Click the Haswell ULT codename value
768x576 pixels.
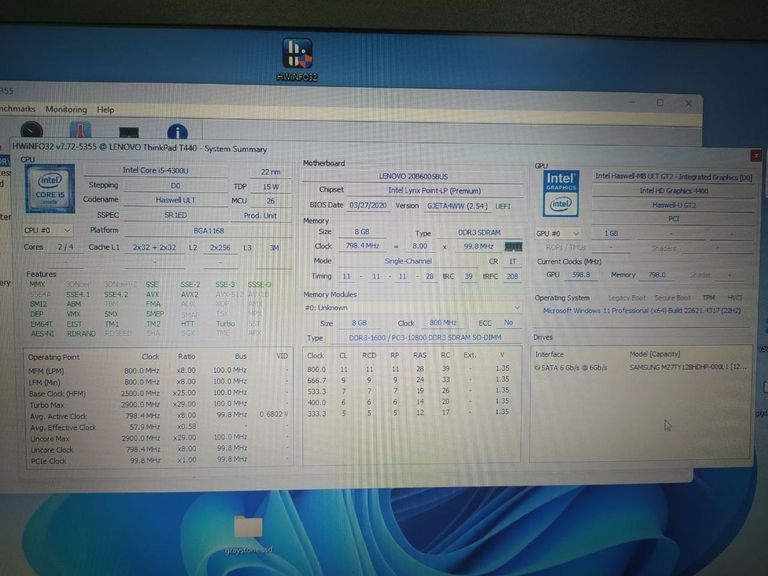click(175, 200)
